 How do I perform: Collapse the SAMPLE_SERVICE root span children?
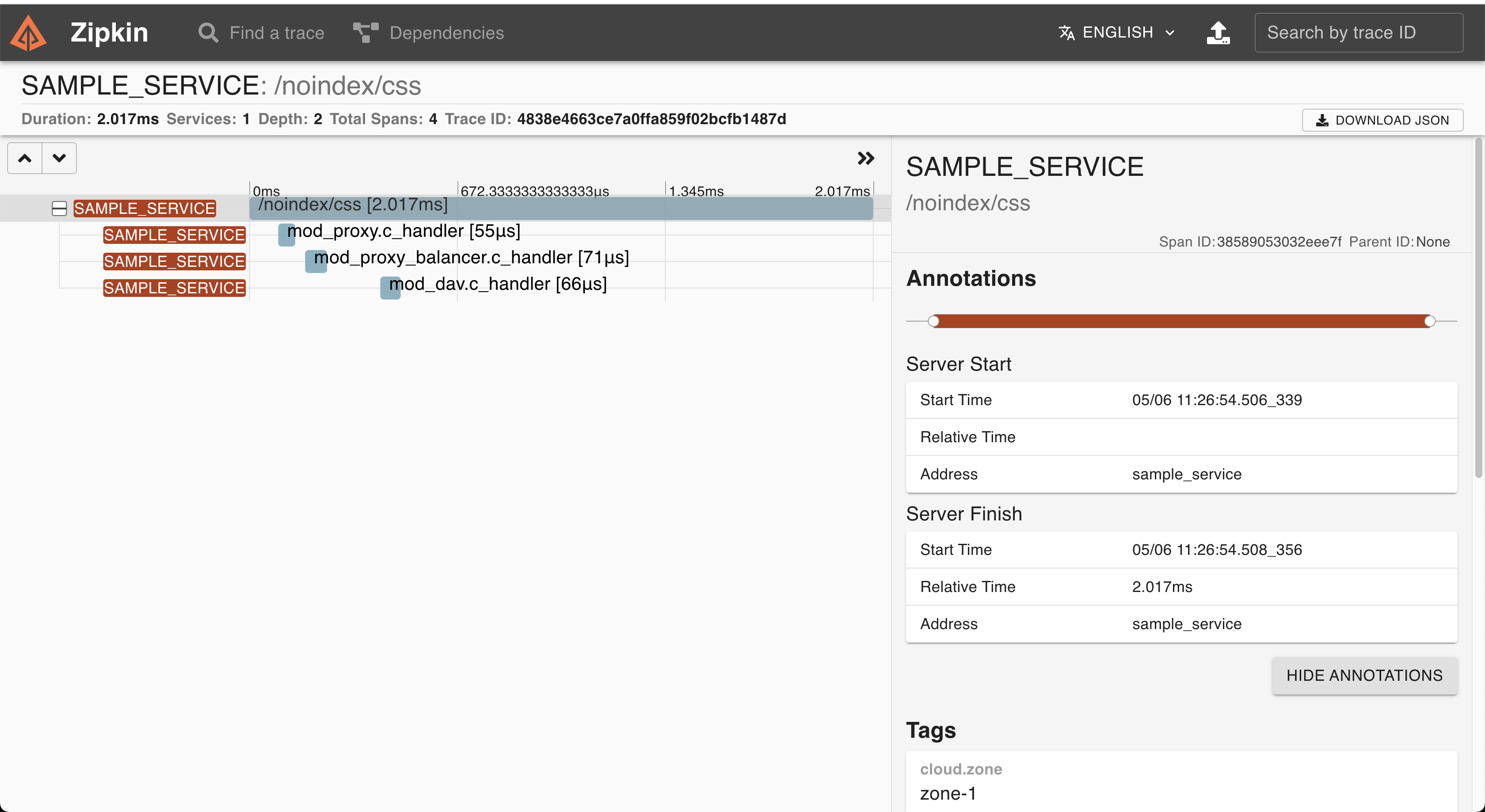pyautogui.click(x=59, y=208)
